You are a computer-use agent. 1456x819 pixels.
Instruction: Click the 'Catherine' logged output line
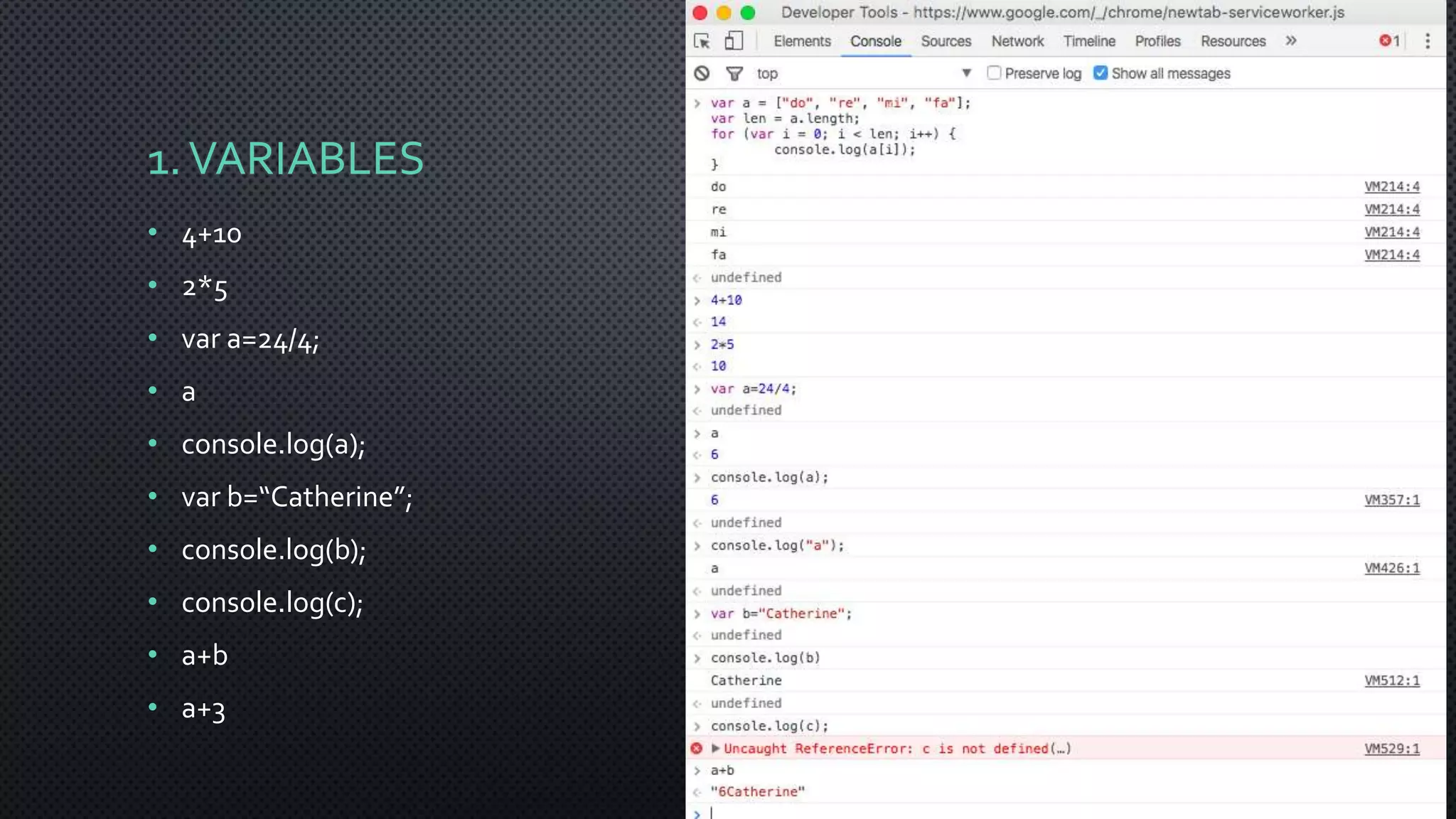click(746, 680)
